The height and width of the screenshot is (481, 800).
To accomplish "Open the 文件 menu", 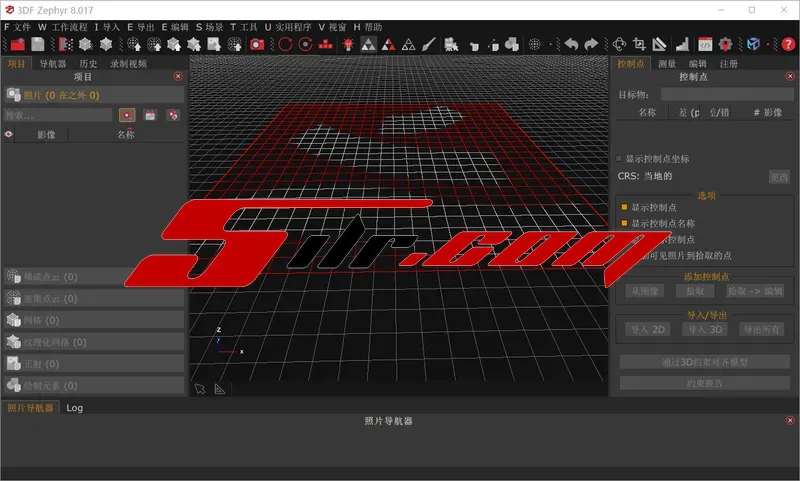I will click(17, 27).
